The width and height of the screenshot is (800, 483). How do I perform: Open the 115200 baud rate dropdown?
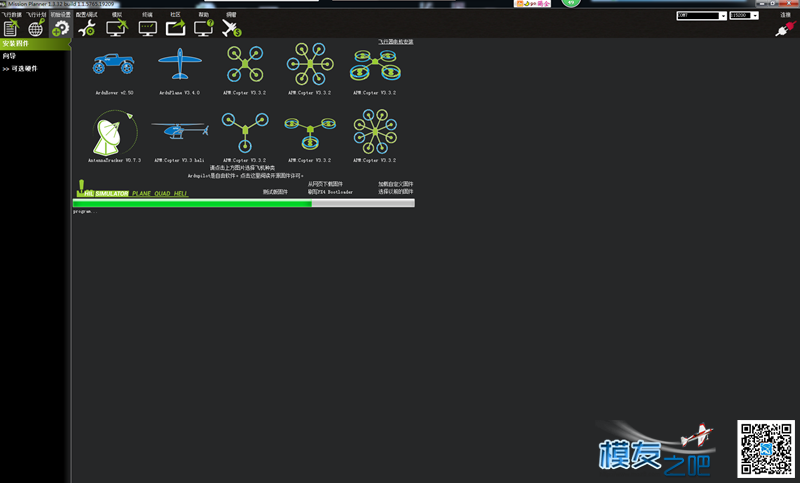(x=744, y=16)
